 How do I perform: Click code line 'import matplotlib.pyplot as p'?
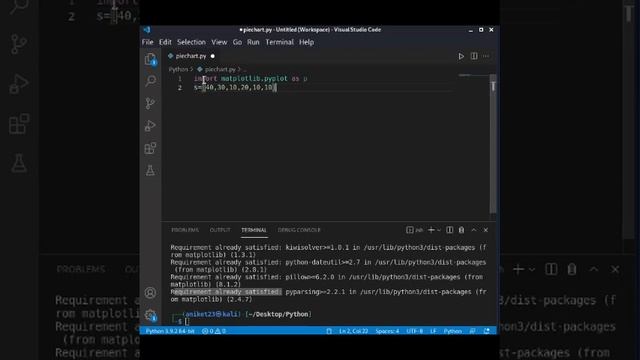(x=251, y=78)
